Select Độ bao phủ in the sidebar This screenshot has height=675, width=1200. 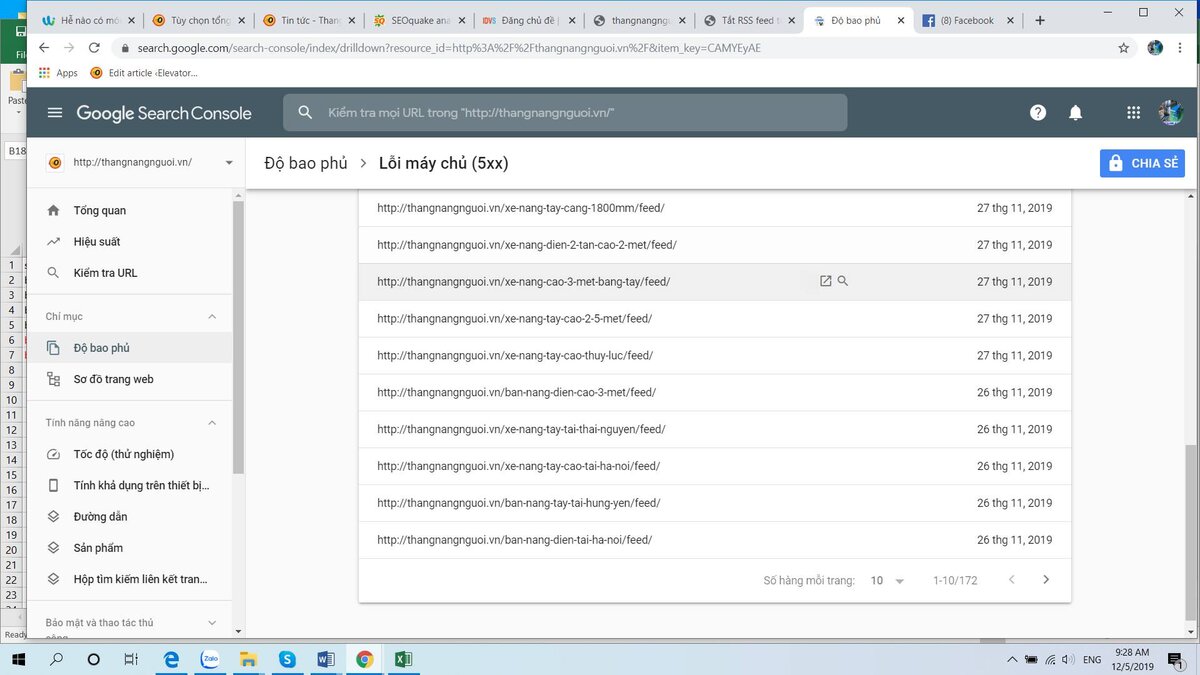click(x=129, y=348)
